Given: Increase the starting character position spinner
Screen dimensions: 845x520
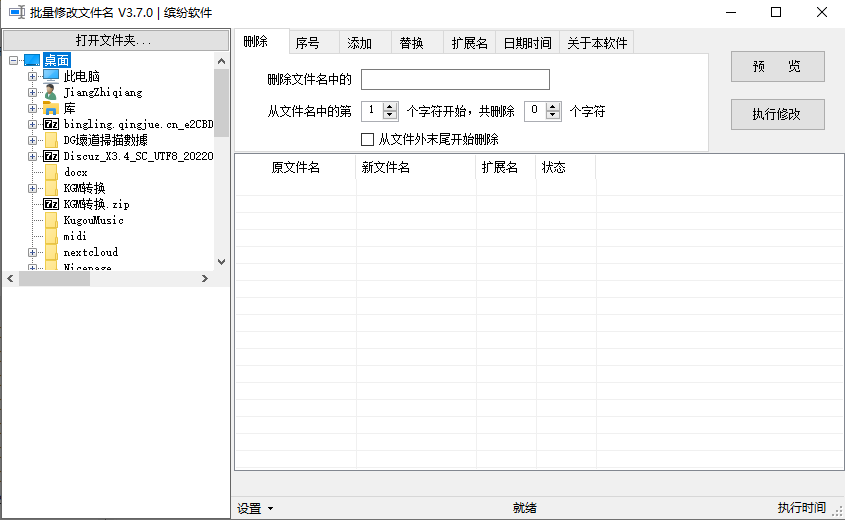Looking at the screenshot, I should pyautogui.click(x=390, y=107).
